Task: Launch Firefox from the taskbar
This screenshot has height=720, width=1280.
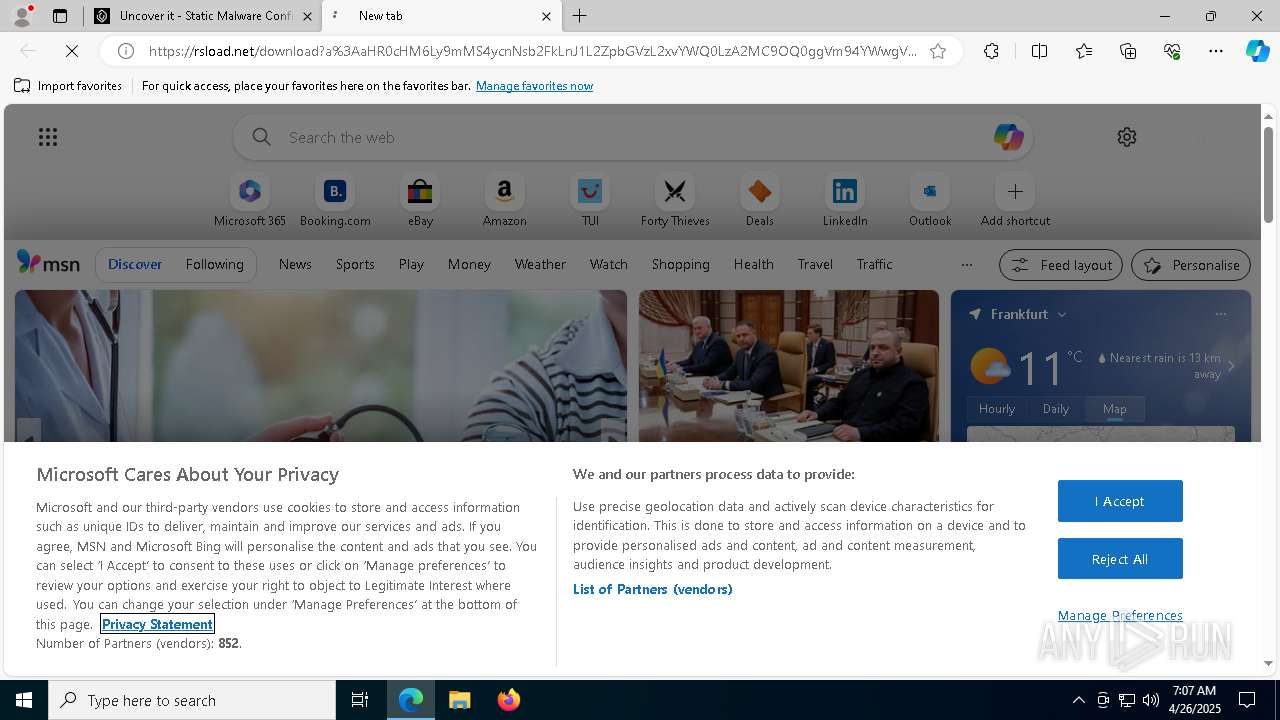Action: point(508,700)
